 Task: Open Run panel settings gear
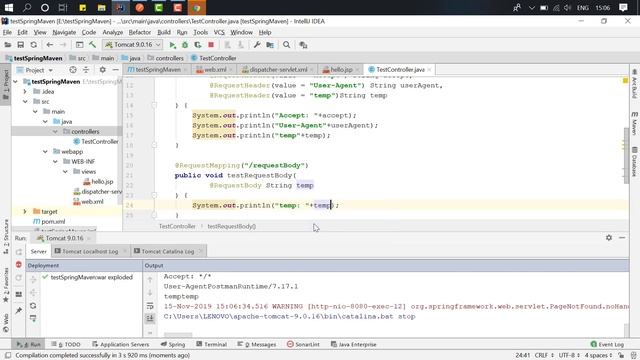click(x=609, y=238)
